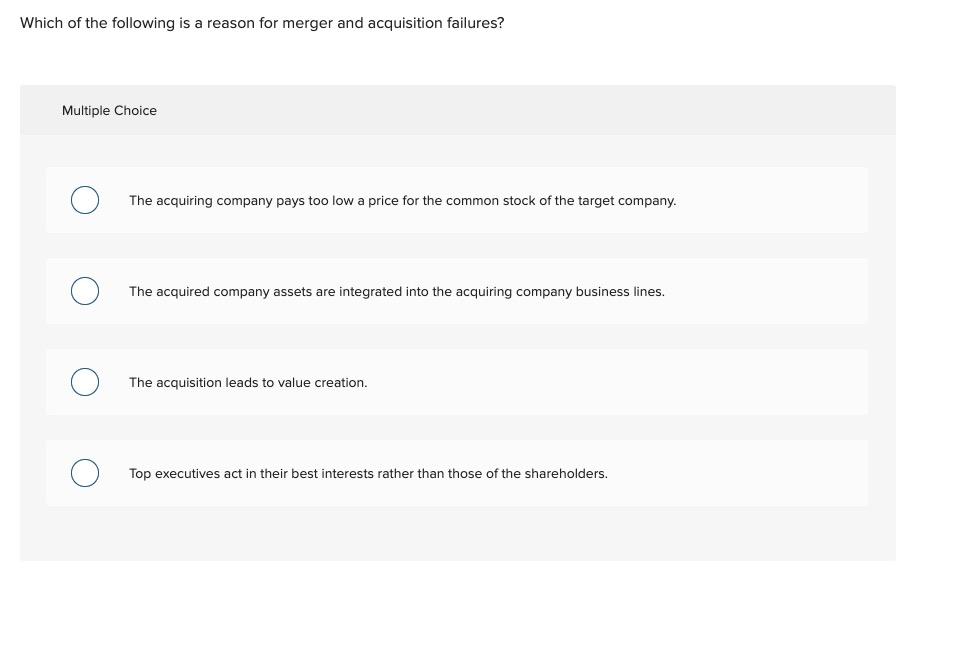The image size is (954, 649).
Task: Choose the answer stating acquisition leads to value creation
Action: (248, 382)
